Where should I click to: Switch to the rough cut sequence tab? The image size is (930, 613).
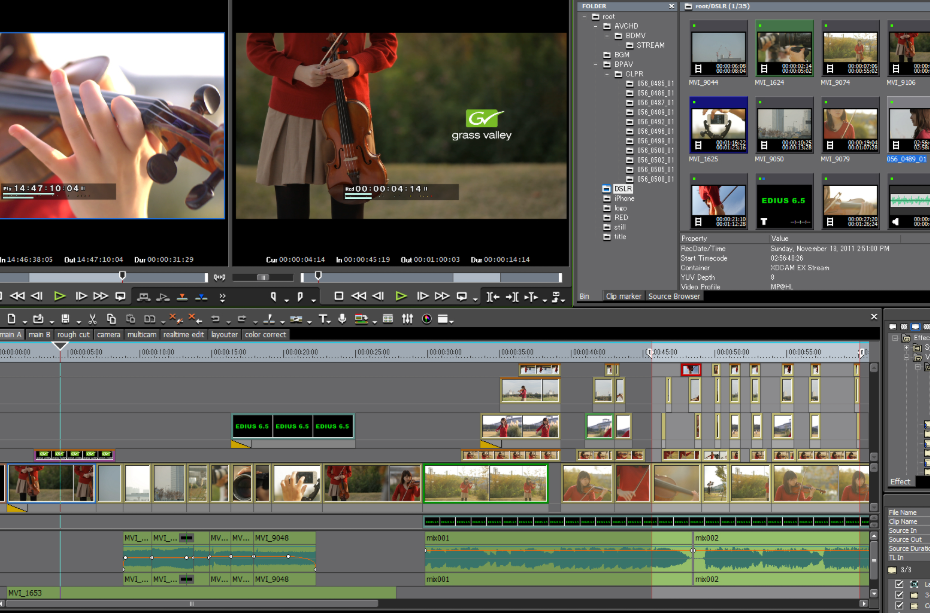pos(74,334)
